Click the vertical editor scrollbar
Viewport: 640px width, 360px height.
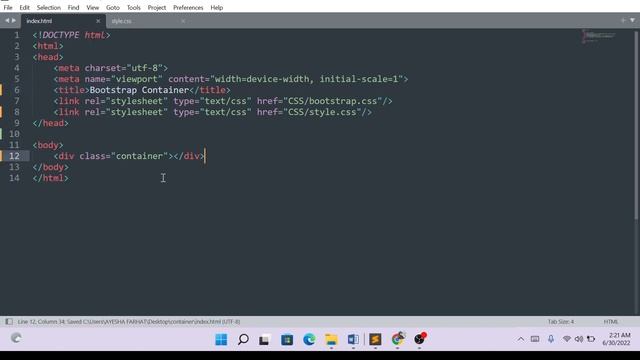(636, 124)
